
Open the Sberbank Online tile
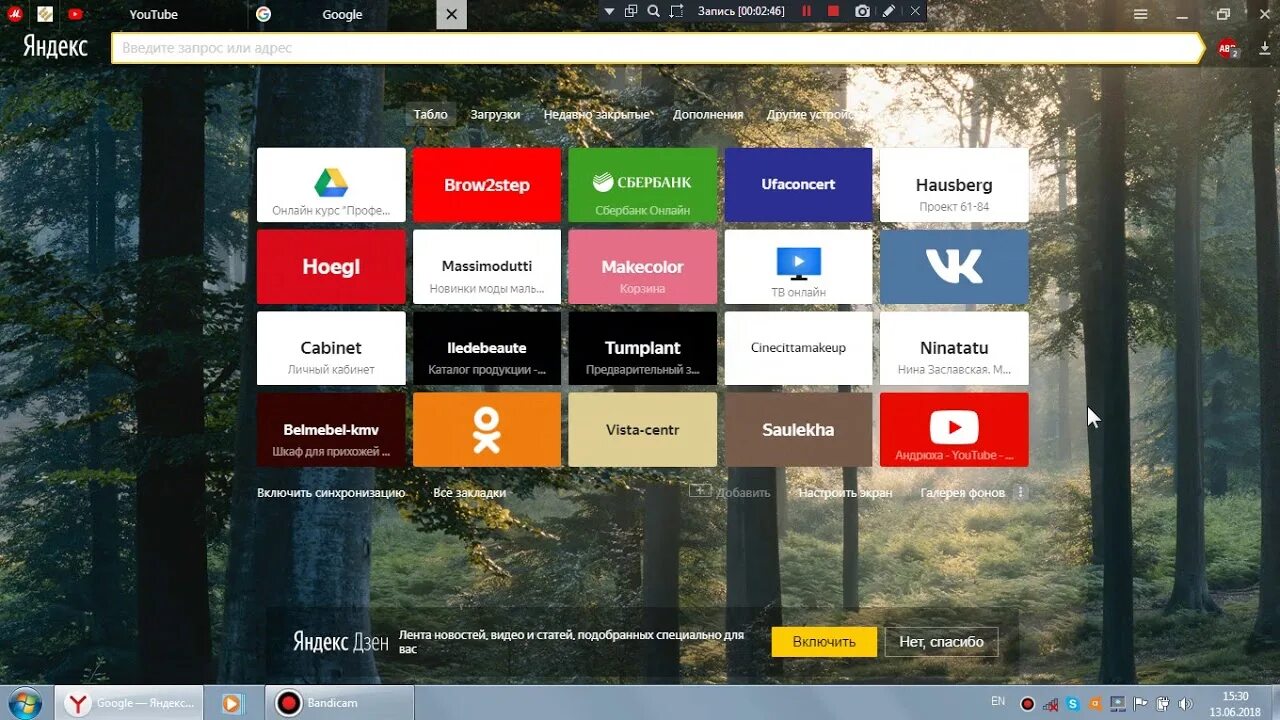643,185
